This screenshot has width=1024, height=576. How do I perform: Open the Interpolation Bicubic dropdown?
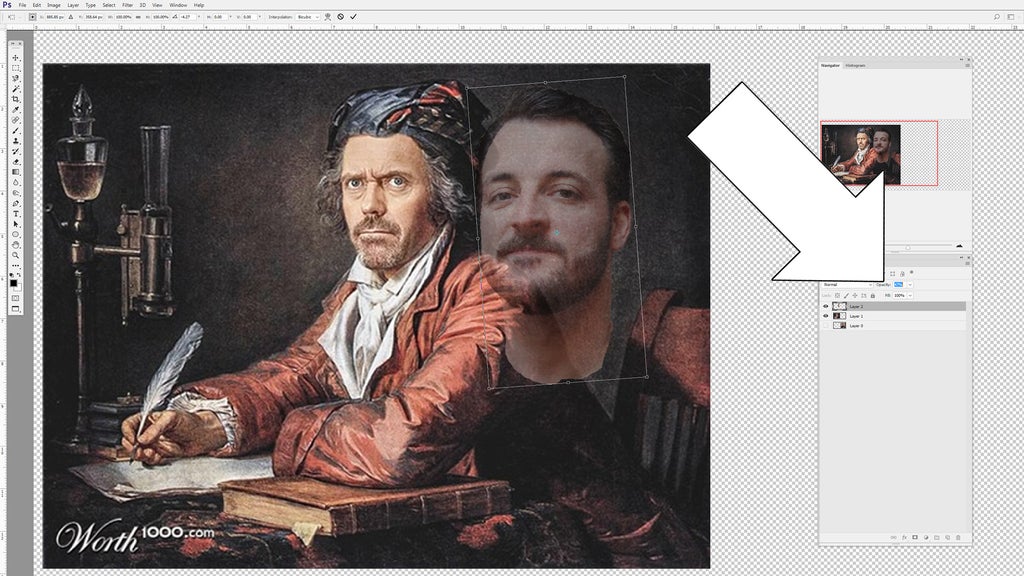(307, 17)
